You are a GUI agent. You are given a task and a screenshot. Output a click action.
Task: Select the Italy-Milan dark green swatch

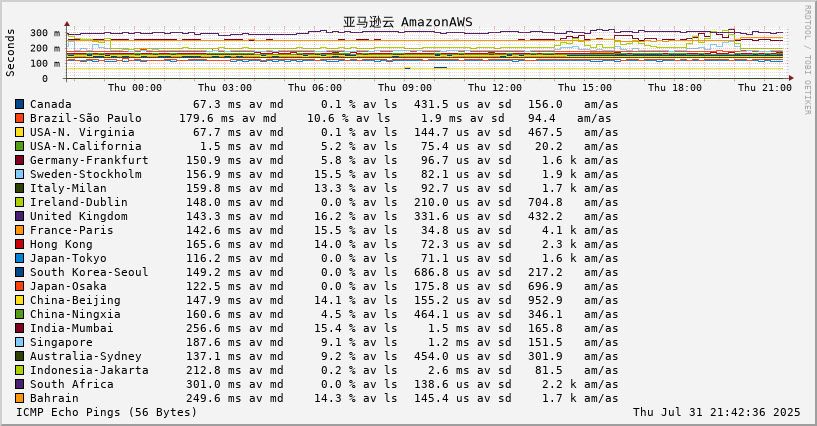click(x=19, y=189)
